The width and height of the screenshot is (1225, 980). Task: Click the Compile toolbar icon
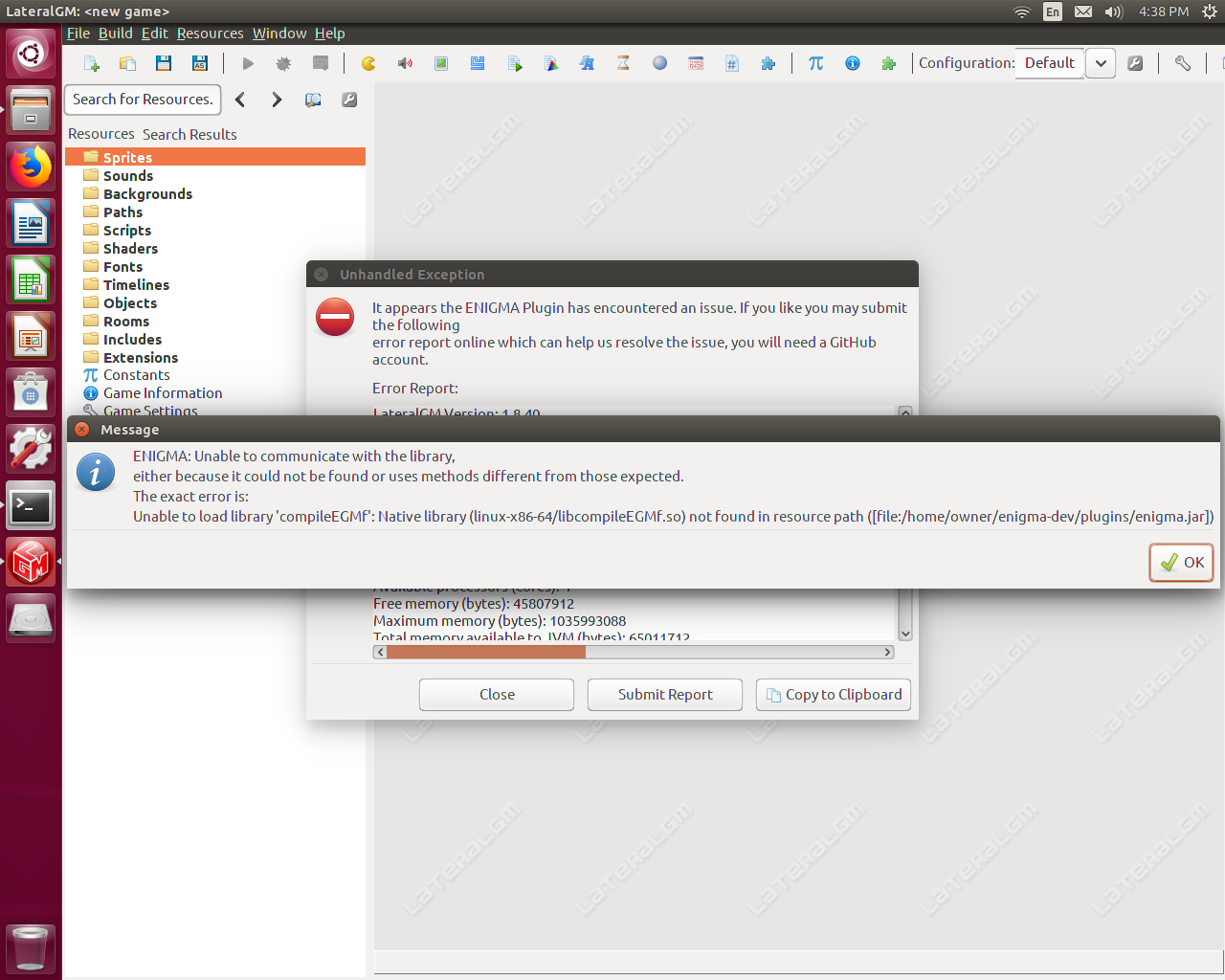click(321, 63)
